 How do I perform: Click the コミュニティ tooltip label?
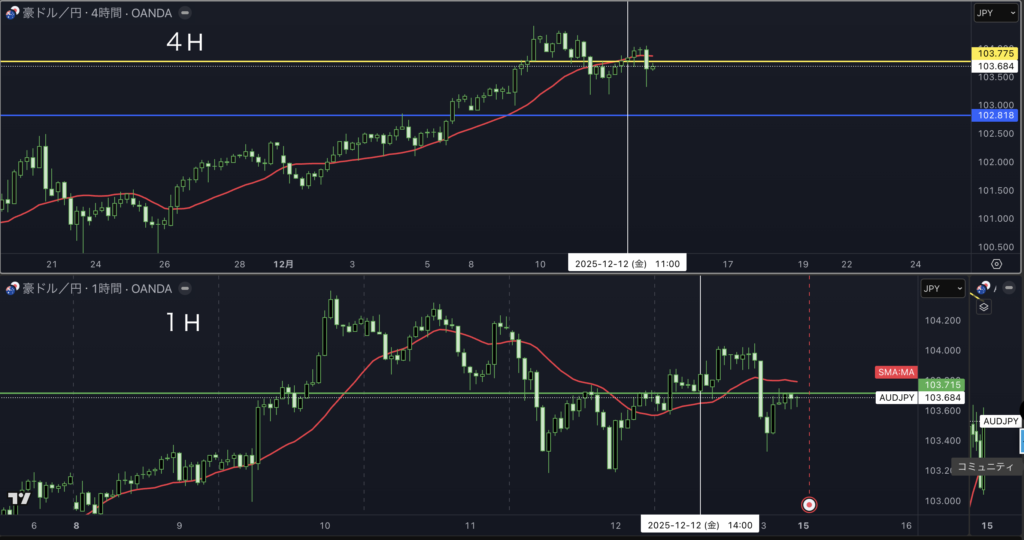985,467
